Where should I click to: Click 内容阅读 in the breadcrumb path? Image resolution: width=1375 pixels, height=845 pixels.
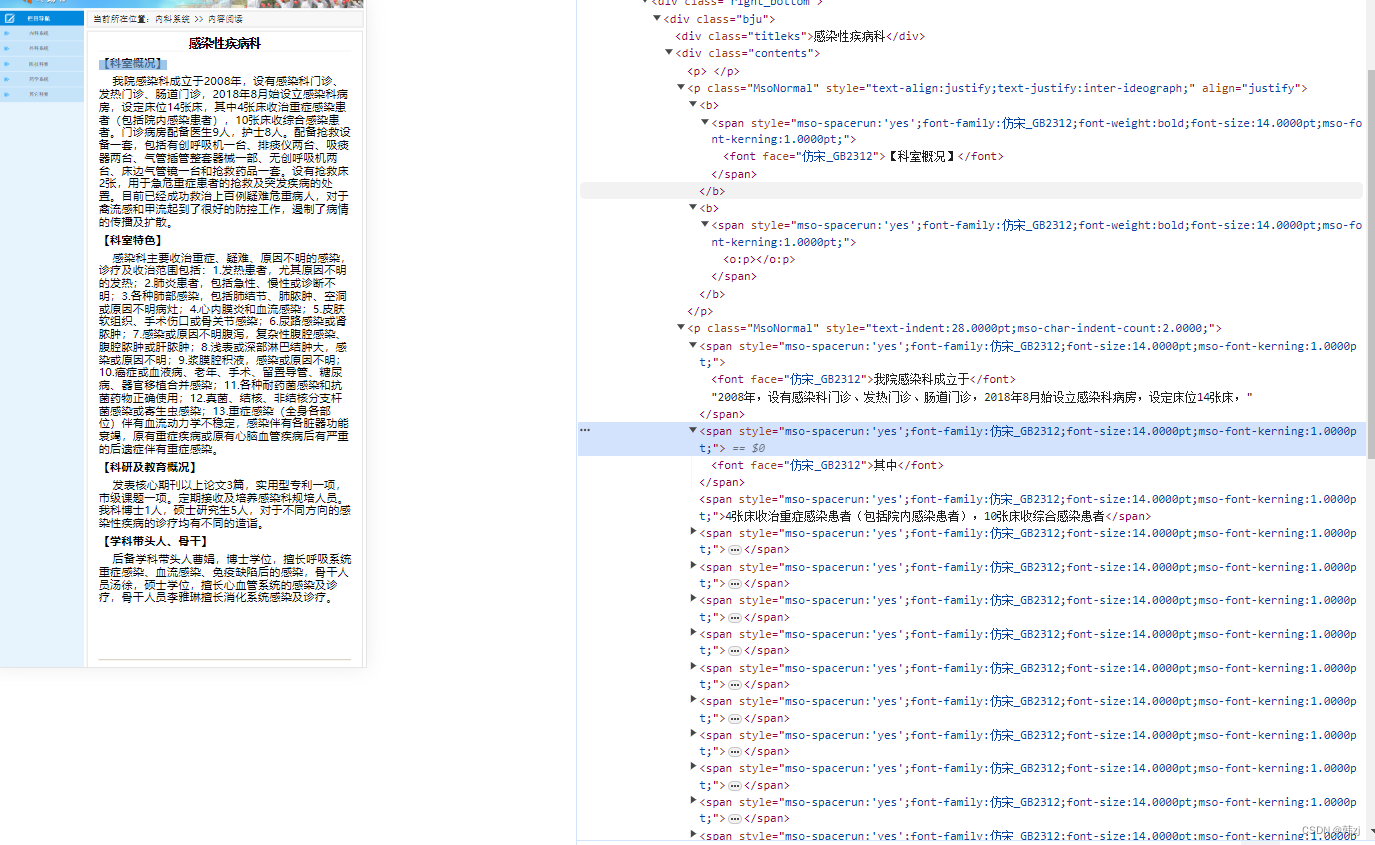(225, 19)
